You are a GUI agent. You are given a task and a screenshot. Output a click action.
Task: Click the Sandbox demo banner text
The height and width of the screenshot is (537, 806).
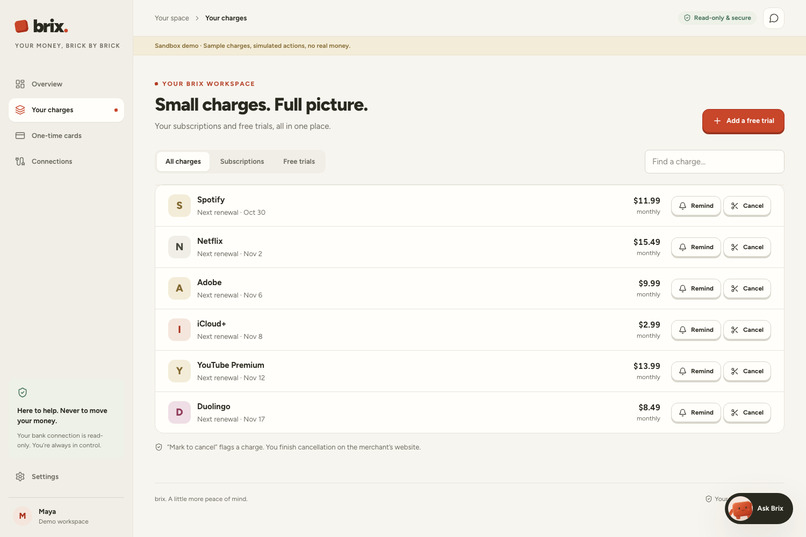click(x=252, y=46)
